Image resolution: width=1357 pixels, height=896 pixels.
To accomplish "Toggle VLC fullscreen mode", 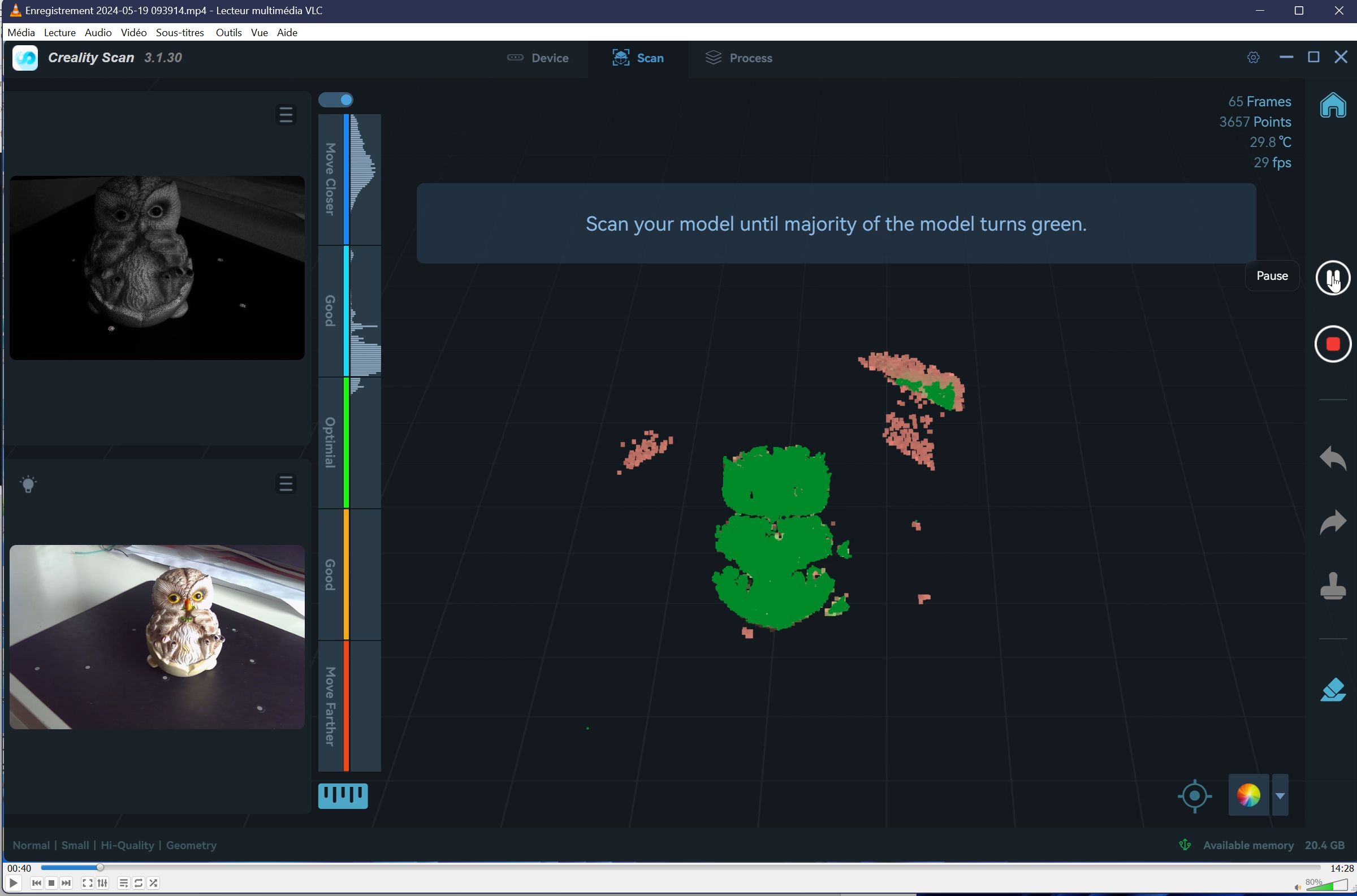I will tap(88, 883).
